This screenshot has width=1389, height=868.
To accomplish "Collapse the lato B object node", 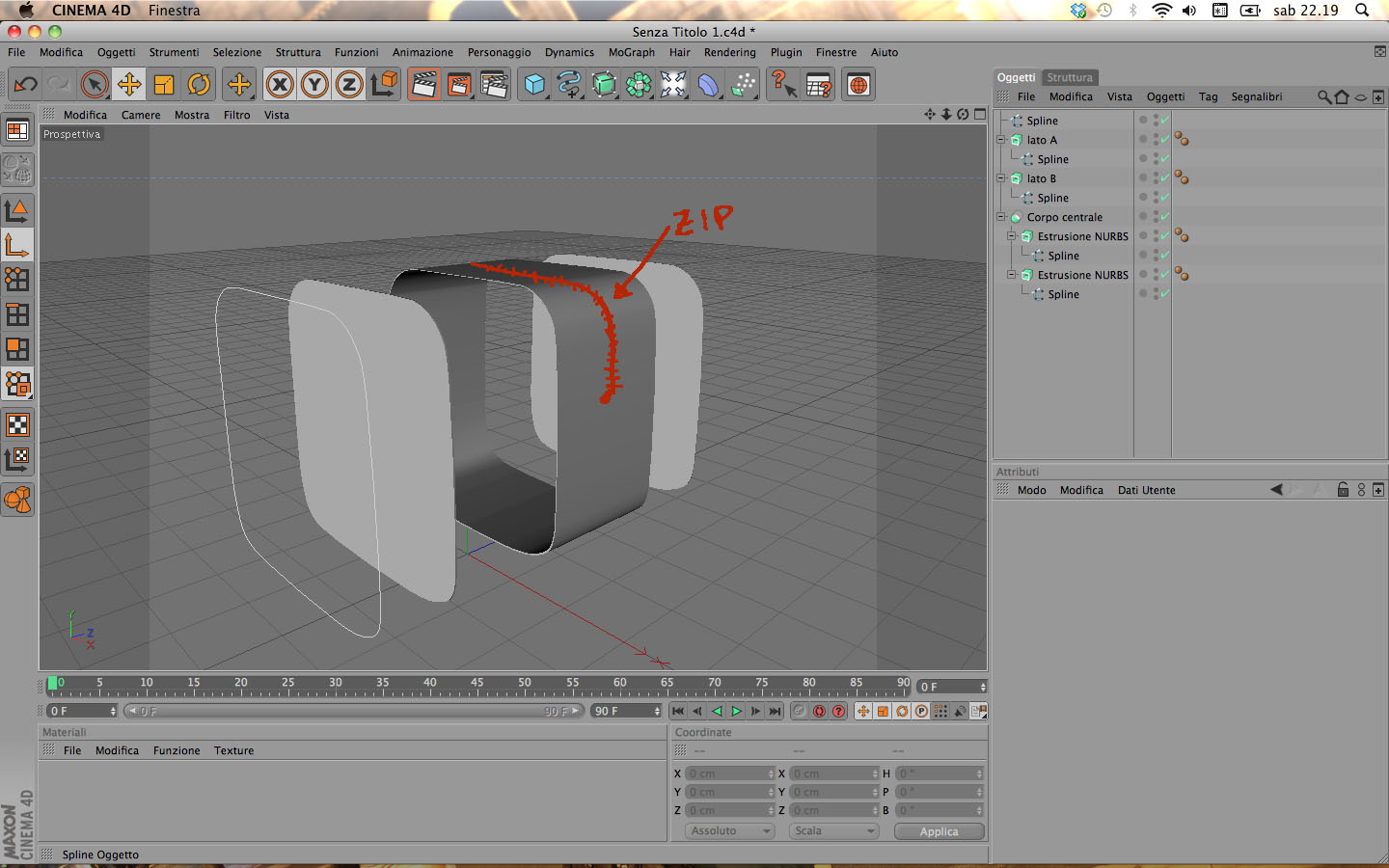I will click(1001, 178).
